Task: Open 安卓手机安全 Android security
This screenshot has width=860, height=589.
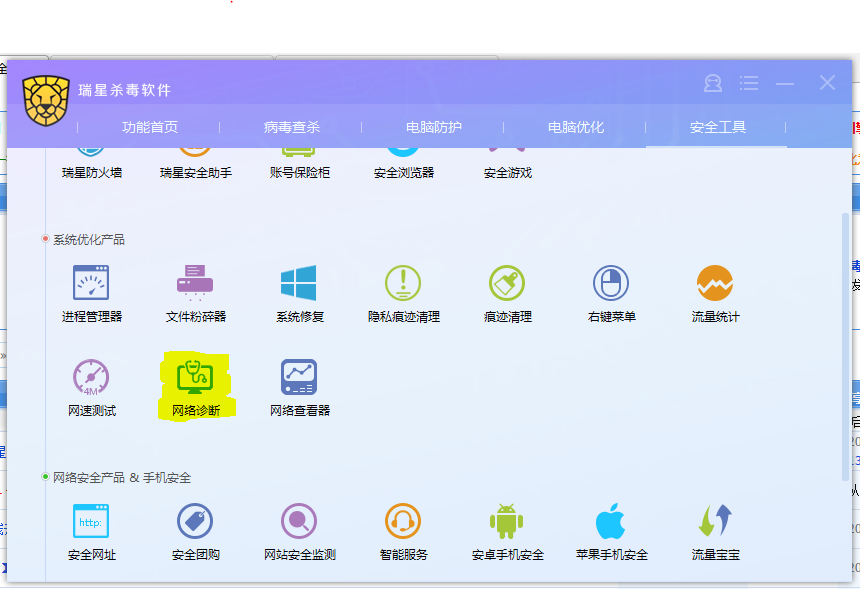Action: [x=507, y=532]
